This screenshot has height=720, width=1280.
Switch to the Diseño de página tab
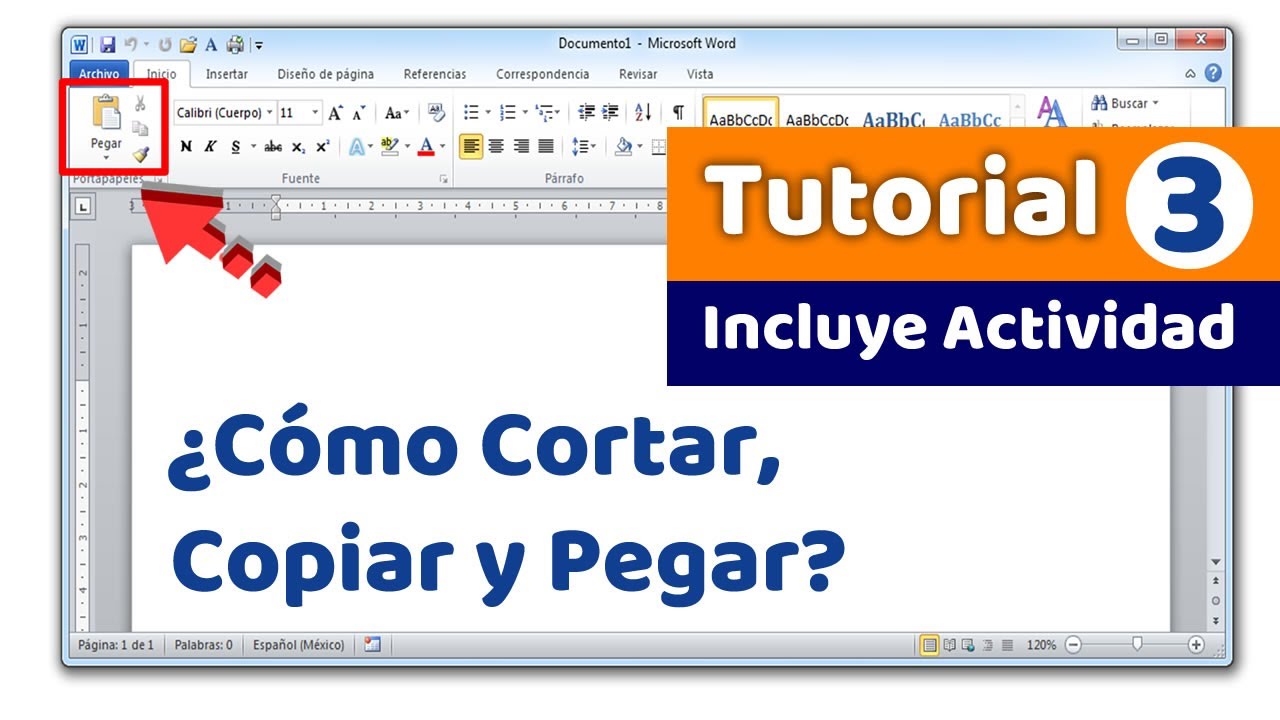tap(326, 74)
